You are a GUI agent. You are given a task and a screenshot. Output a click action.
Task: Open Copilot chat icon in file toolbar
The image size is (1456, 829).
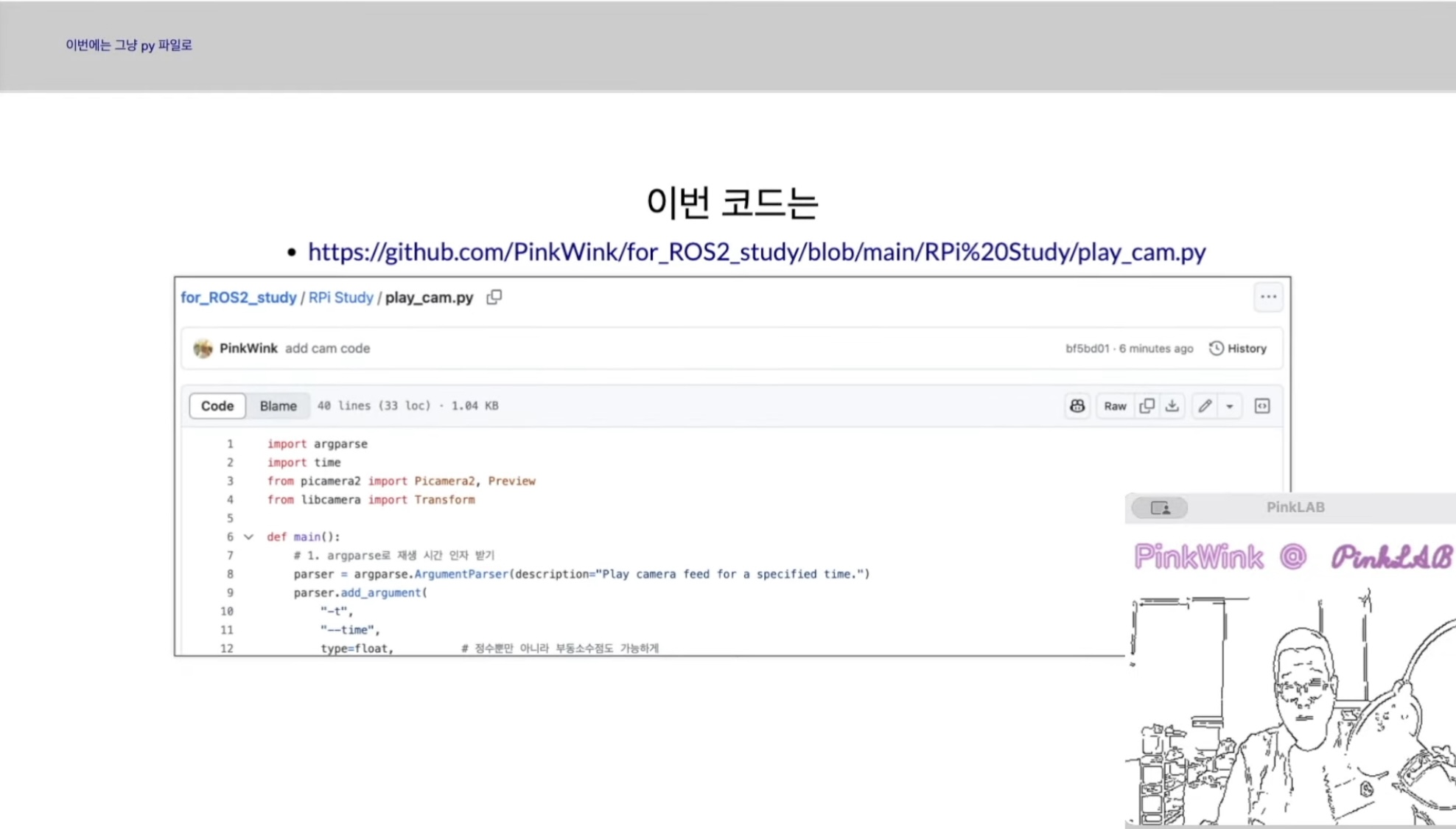tap(1077, 406)
